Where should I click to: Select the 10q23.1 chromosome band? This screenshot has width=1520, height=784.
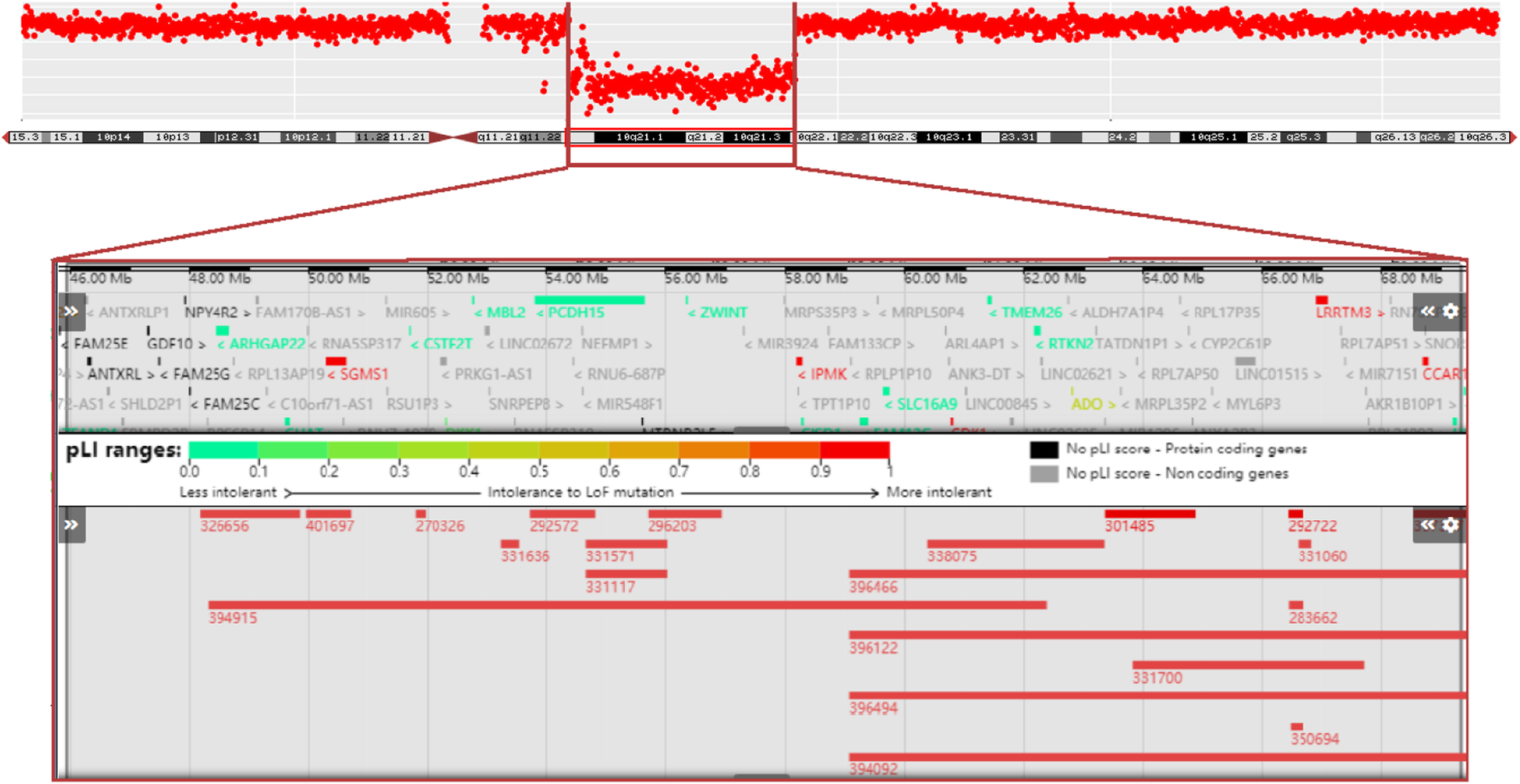948,137
